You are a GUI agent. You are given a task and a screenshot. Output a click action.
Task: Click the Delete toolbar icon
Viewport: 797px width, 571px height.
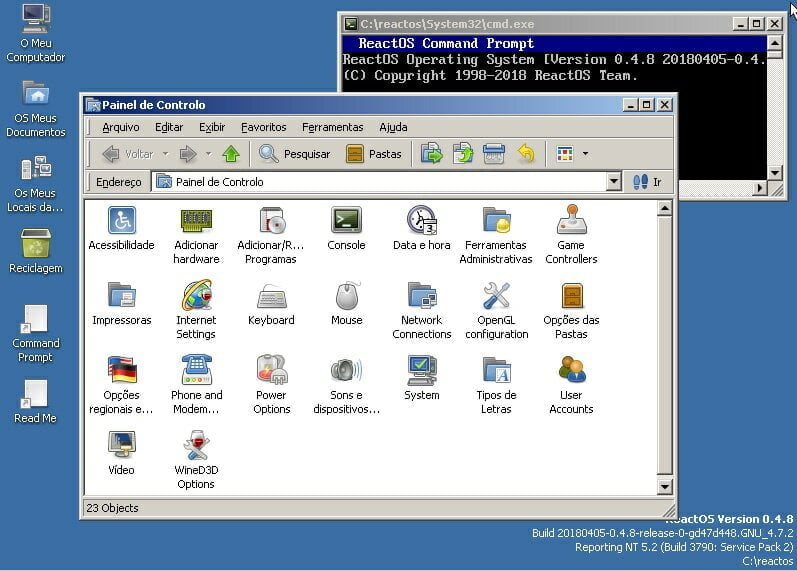[x=494, y=154]
